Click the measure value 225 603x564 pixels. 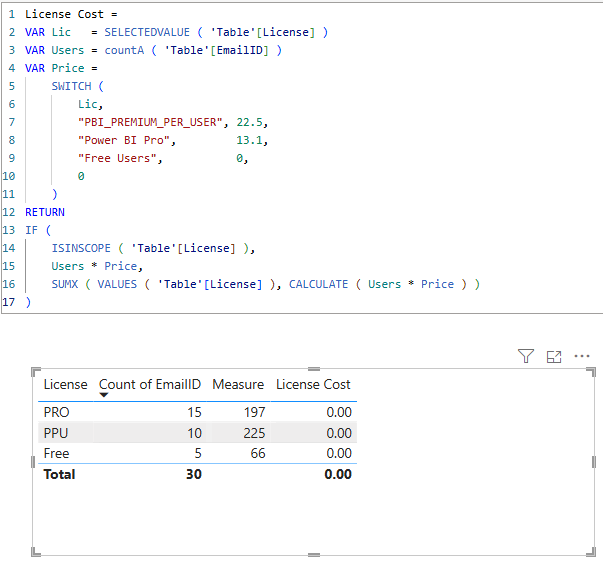[x=254, y=433]
